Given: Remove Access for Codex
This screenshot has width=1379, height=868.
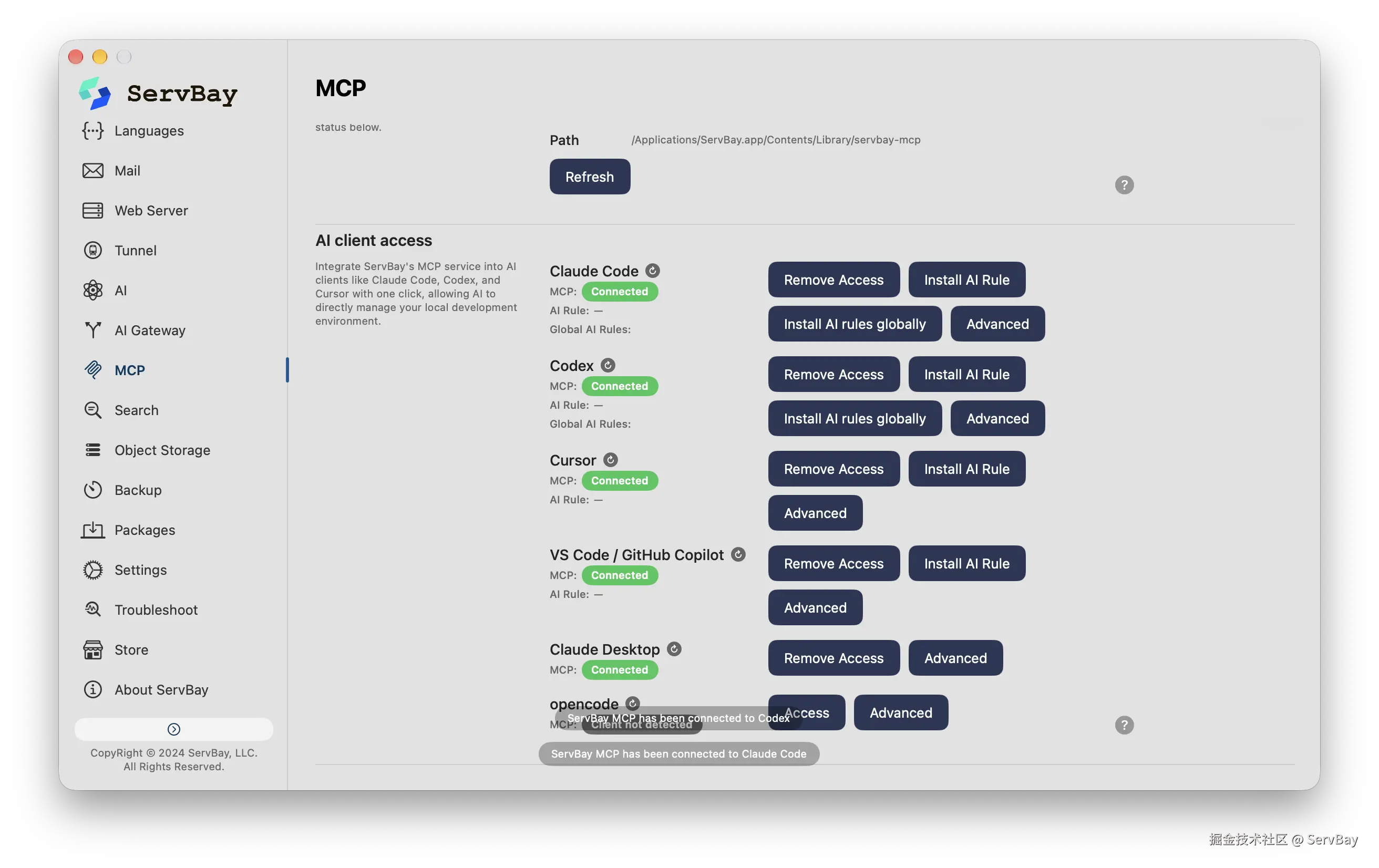Looking at the screenshot, I should 834,375.
